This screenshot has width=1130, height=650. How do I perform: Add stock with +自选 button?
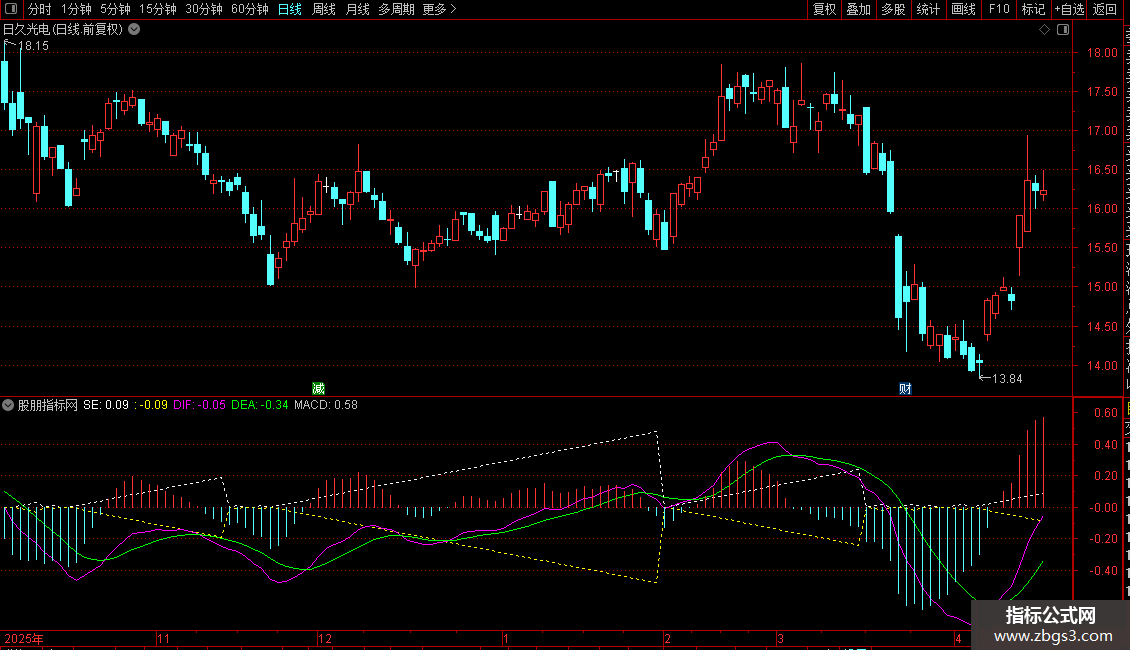click(1069, 9)
